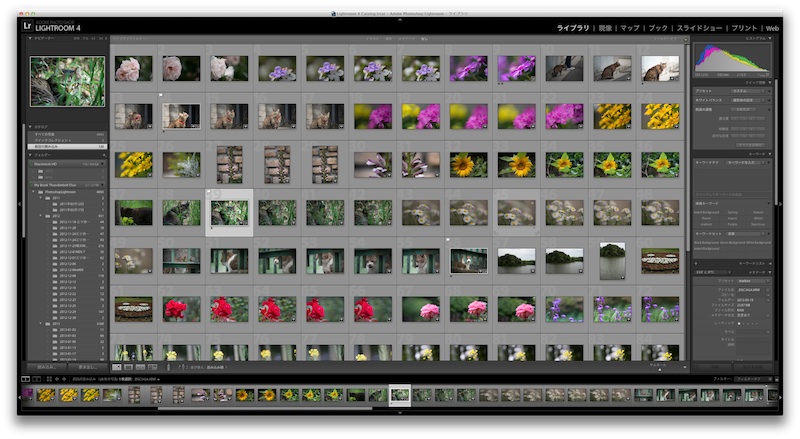This screenshot has height=439, width=800.
Task: Toggle the flag on the highlighted cat-behind-railing thumbnail
Action: click(x=448, y=239)
